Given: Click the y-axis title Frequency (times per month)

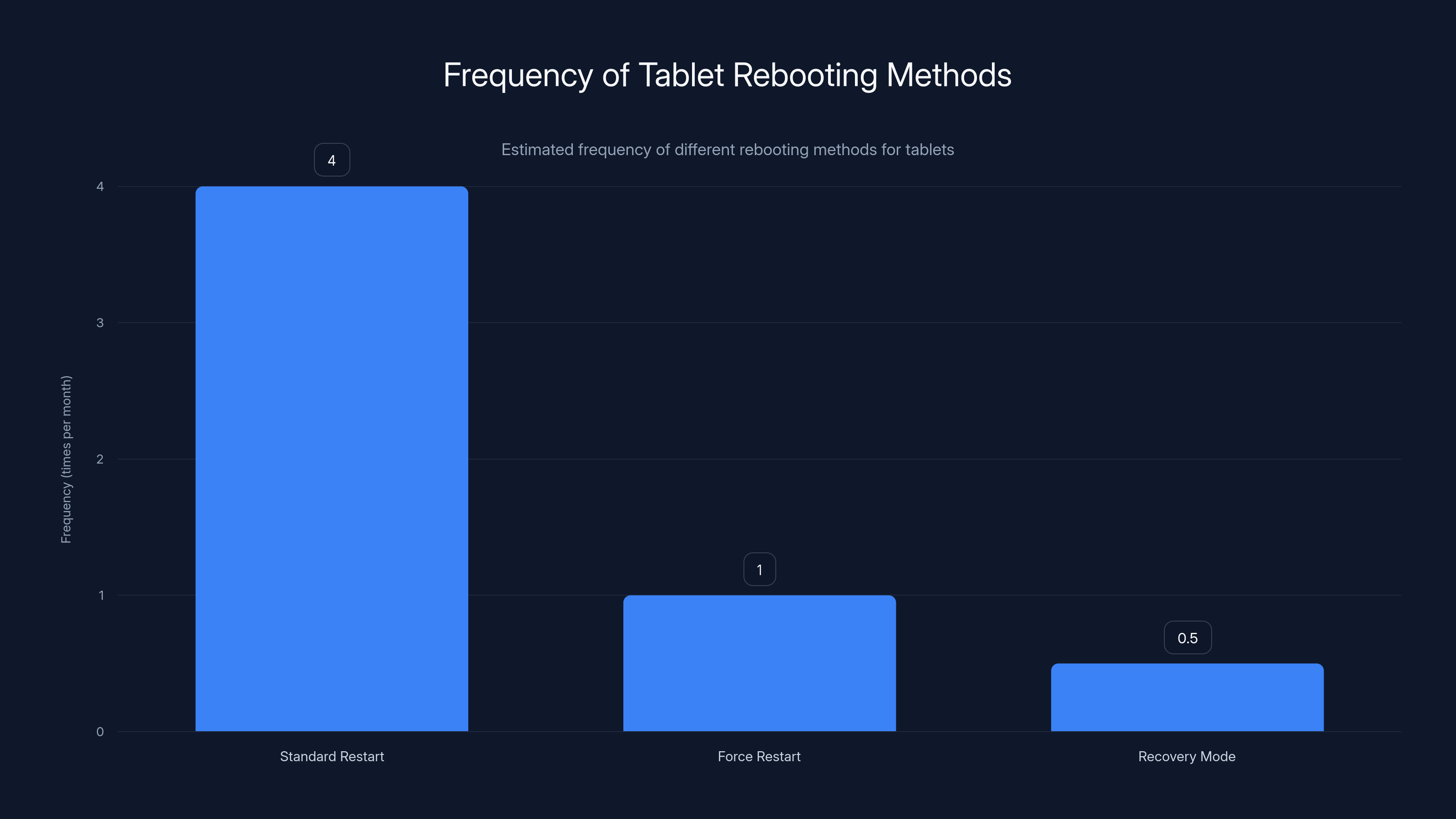Looking at the screenshot, I should tap(66, 459).
